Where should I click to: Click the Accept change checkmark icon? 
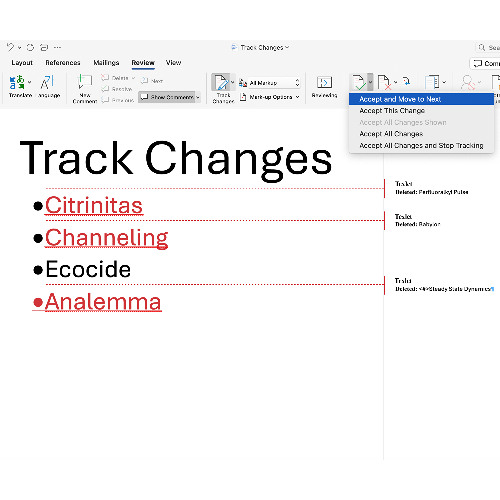[x=359, y=82]
